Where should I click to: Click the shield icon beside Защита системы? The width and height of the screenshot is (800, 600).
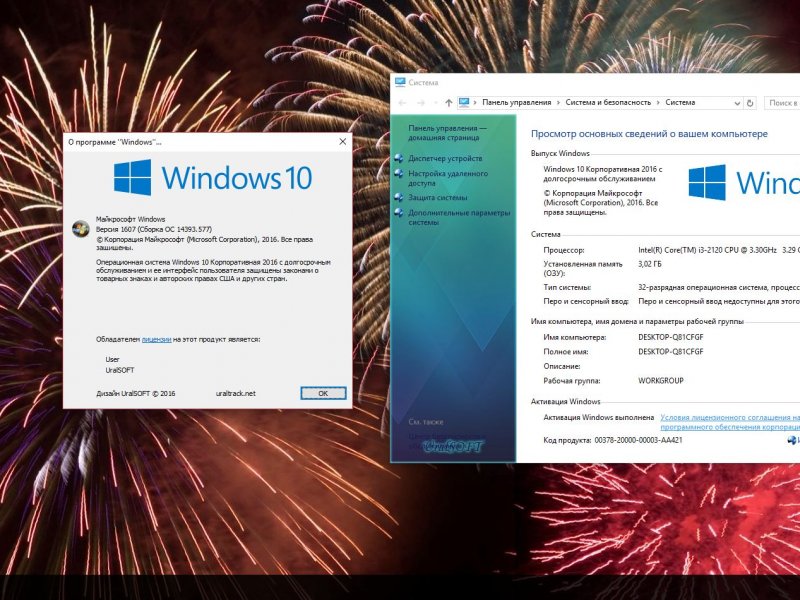[399, 197]
